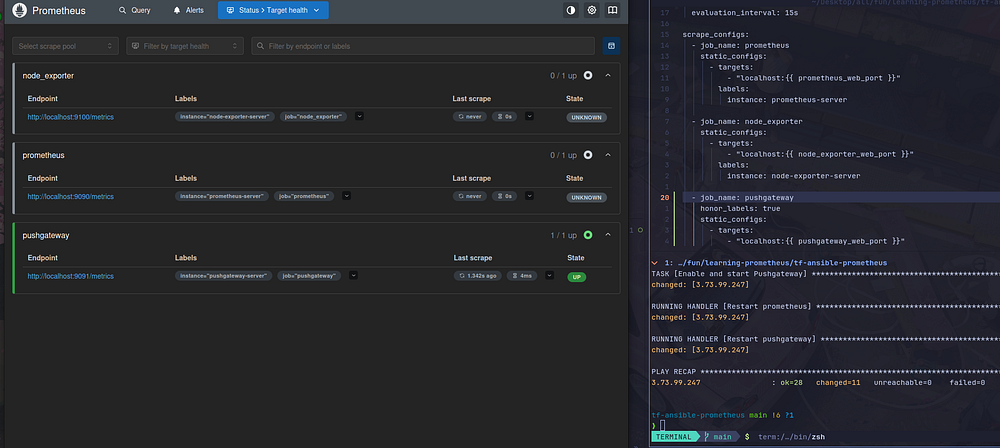The height and width of the screenshot is (448, 1000).
Task: Click the job="pushgateway" label badge
Action: (x=309, y=276)
